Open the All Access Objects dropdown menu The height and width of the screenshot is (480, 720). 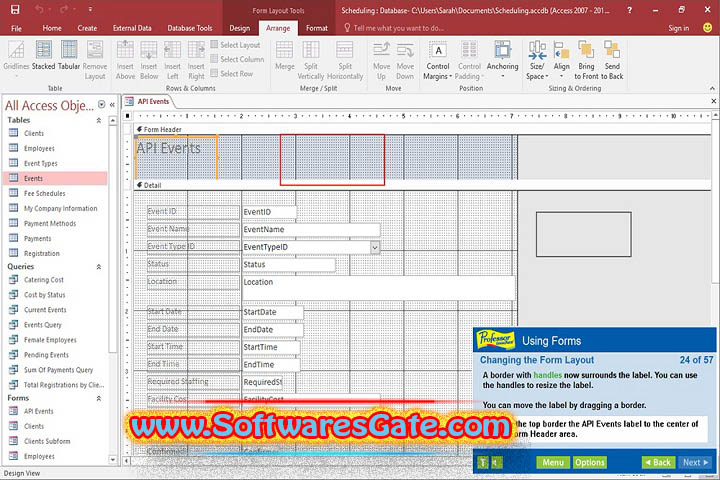click(101, 105)
